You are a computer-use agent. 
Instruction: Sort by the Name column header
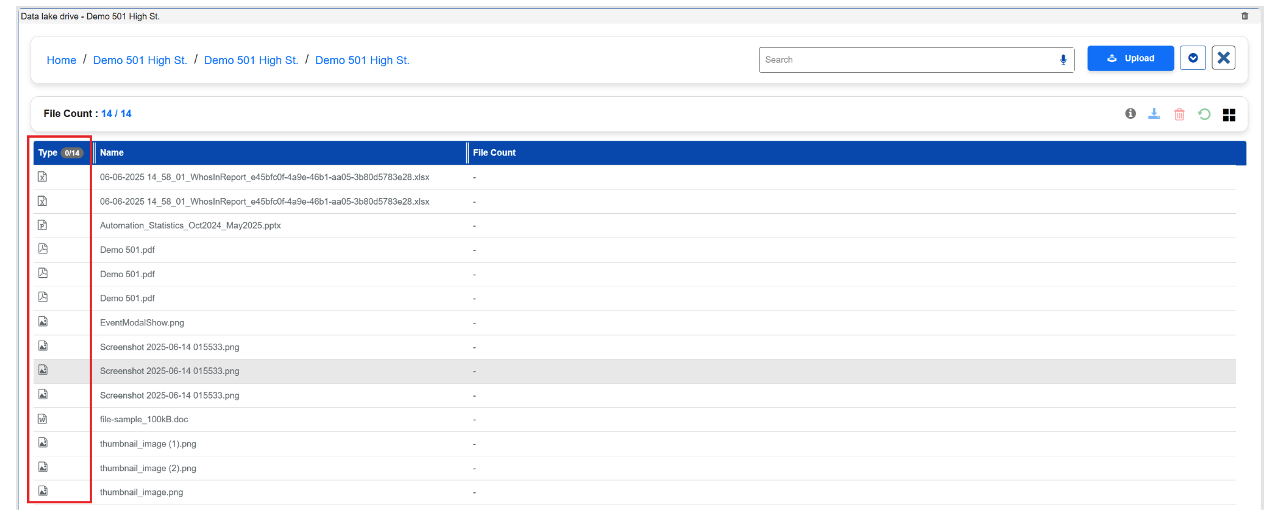pos(112,153)
